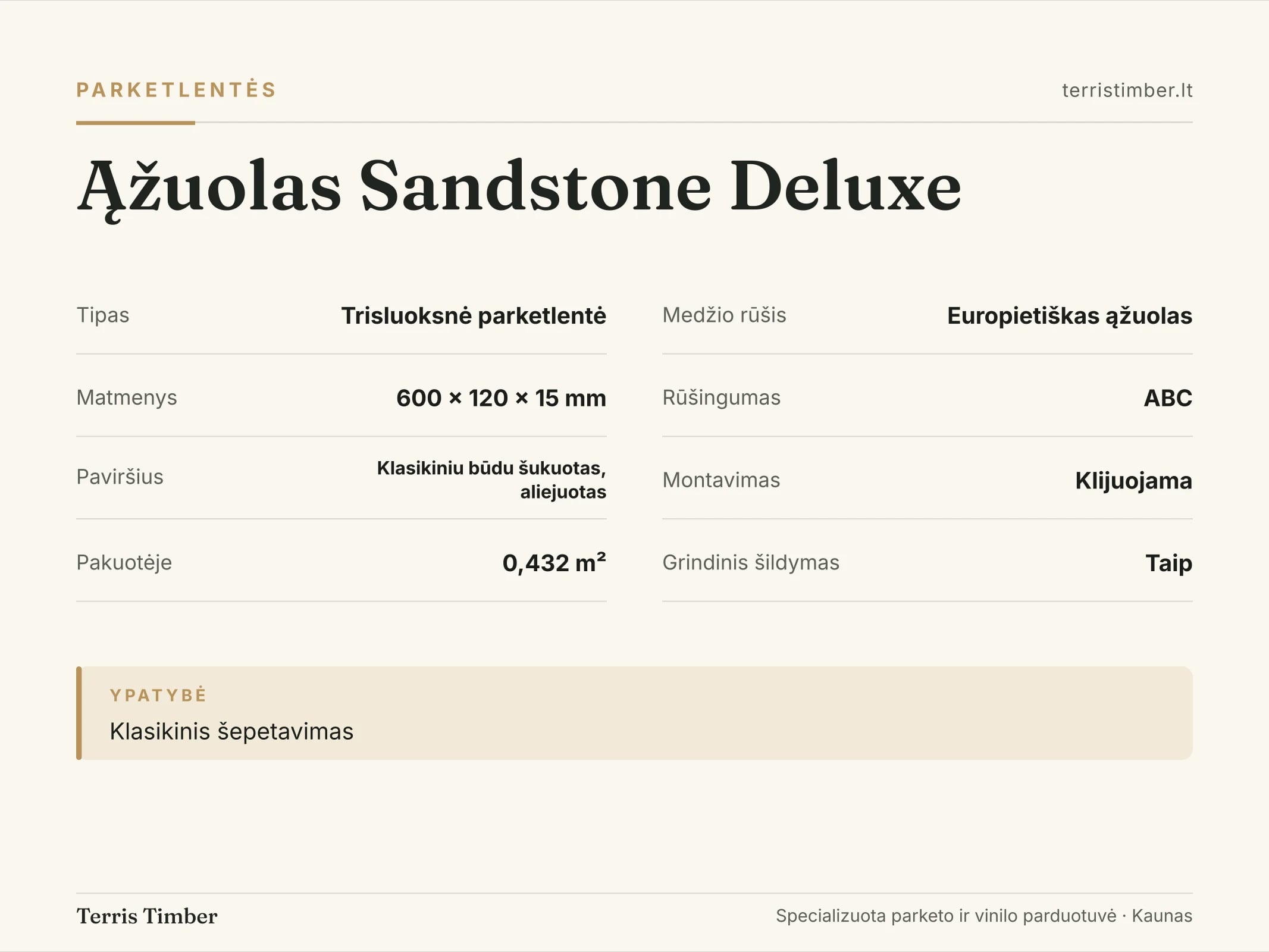1269x952 pixels.
Task: Click the Ąžuolas Sandstone Deluxe title
Action: point(519,186)
